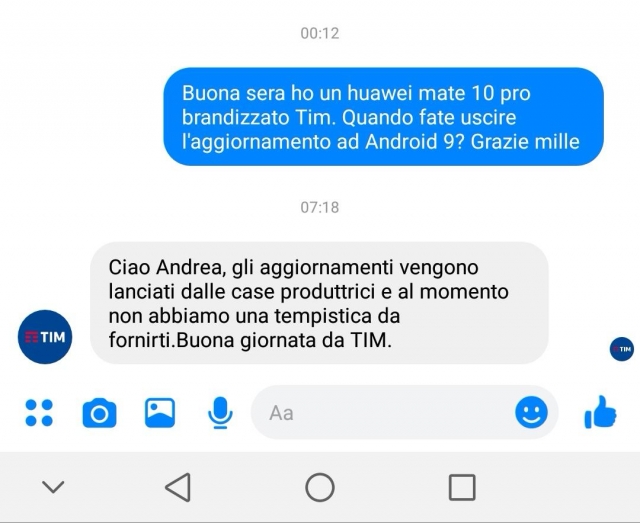Tap the blue sent message about Huawei Mate 10
Image resolution: width=640 pixels, height=523 pixels.
click(x=384, y=117)
